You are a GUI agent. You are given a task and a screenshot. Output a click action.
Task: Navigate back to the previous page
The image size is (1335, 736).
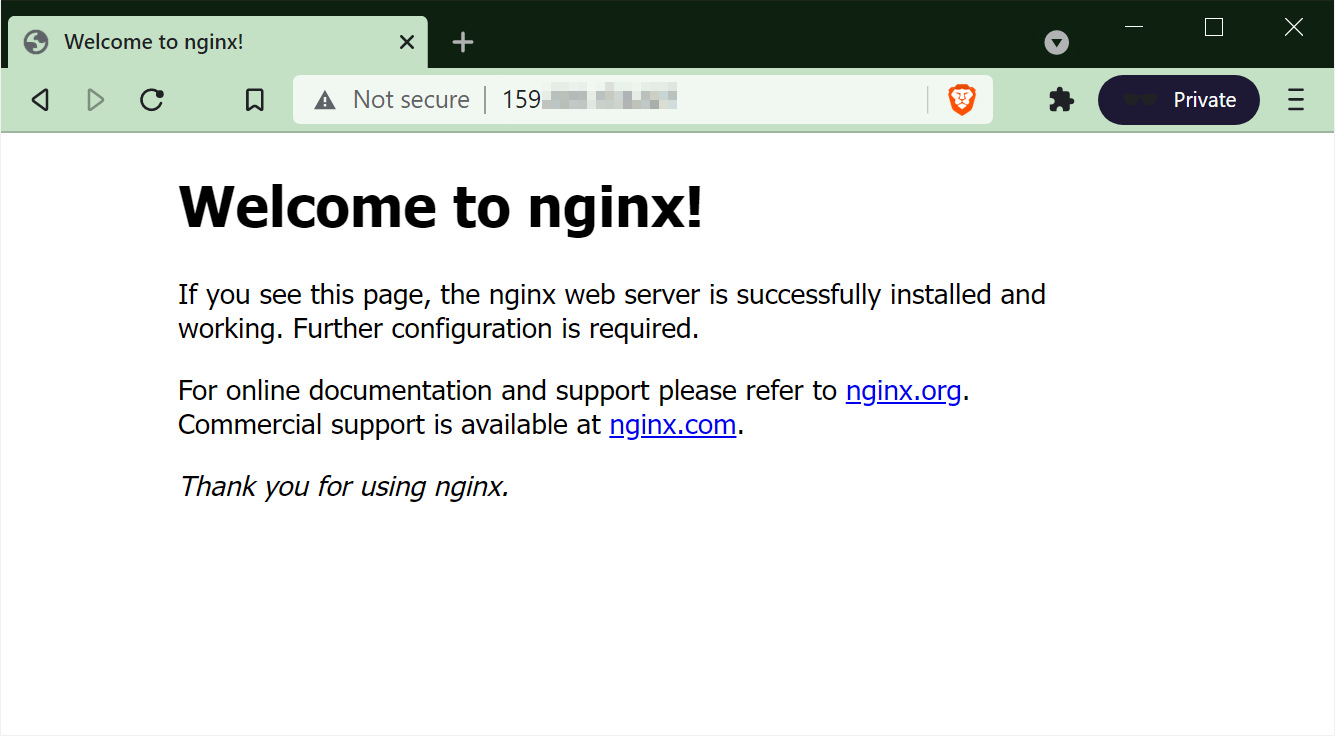39,99
